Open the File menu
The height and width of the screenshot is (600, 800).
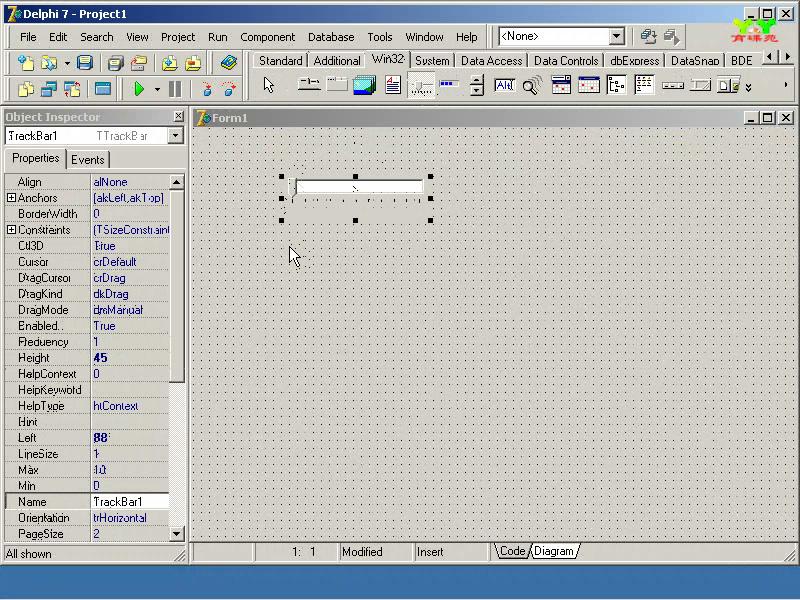28,37
